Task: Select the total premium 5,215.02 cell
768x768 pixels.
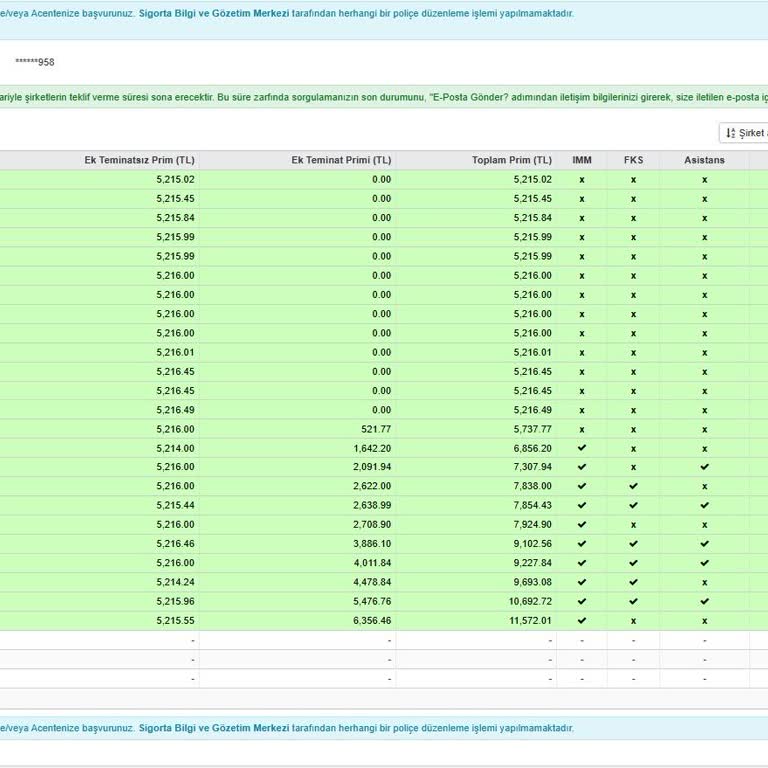Action: 476,180
